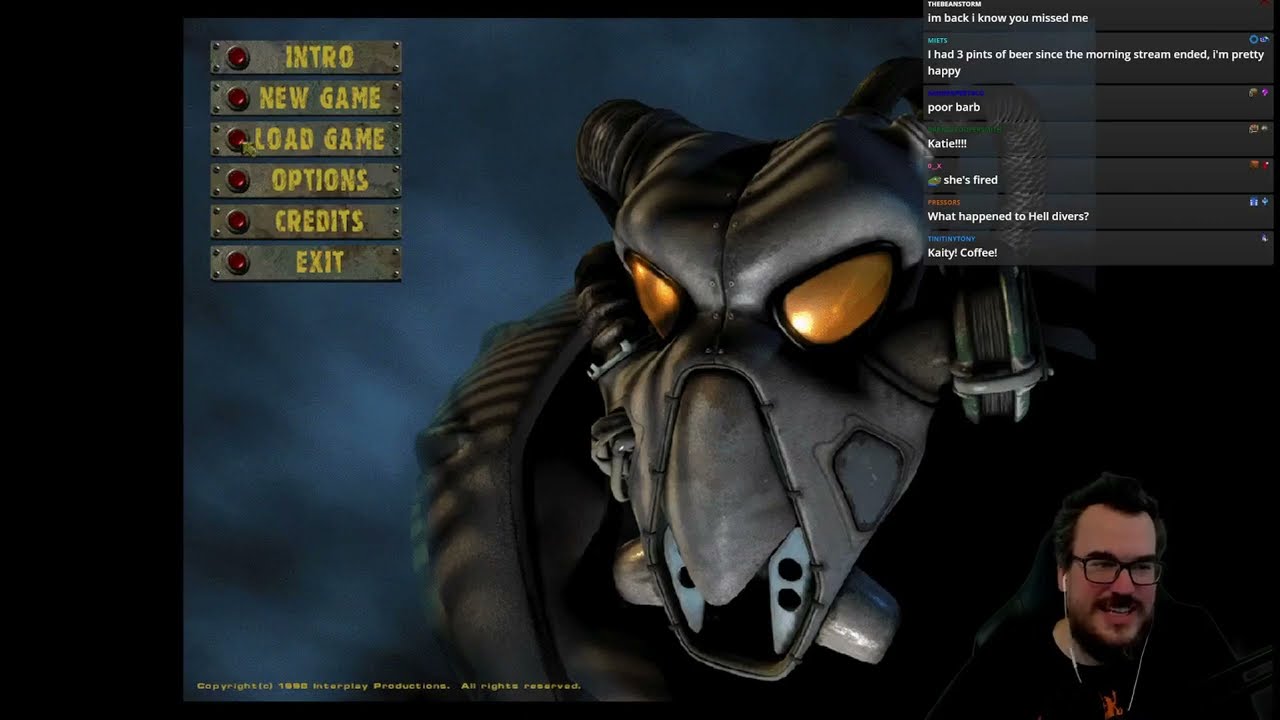1280x720 pixels.
Task: Click chat message "im back i know you missed me"
Action: click(x=1007, y=18)
